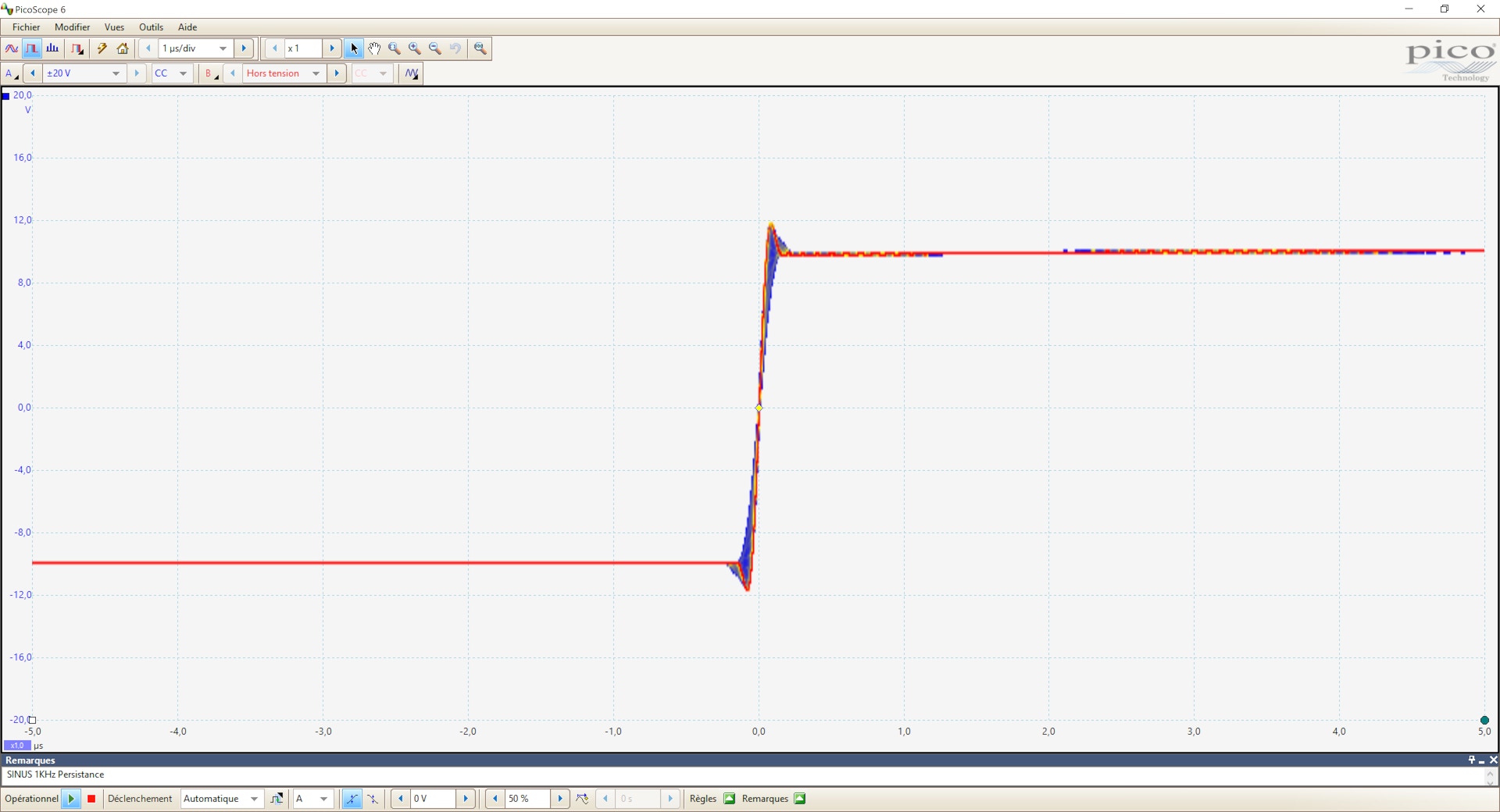The height and width of the screenshot is (812, 1500).
Task: Click the Home icon in toolbar
Action: coord(123,48)
